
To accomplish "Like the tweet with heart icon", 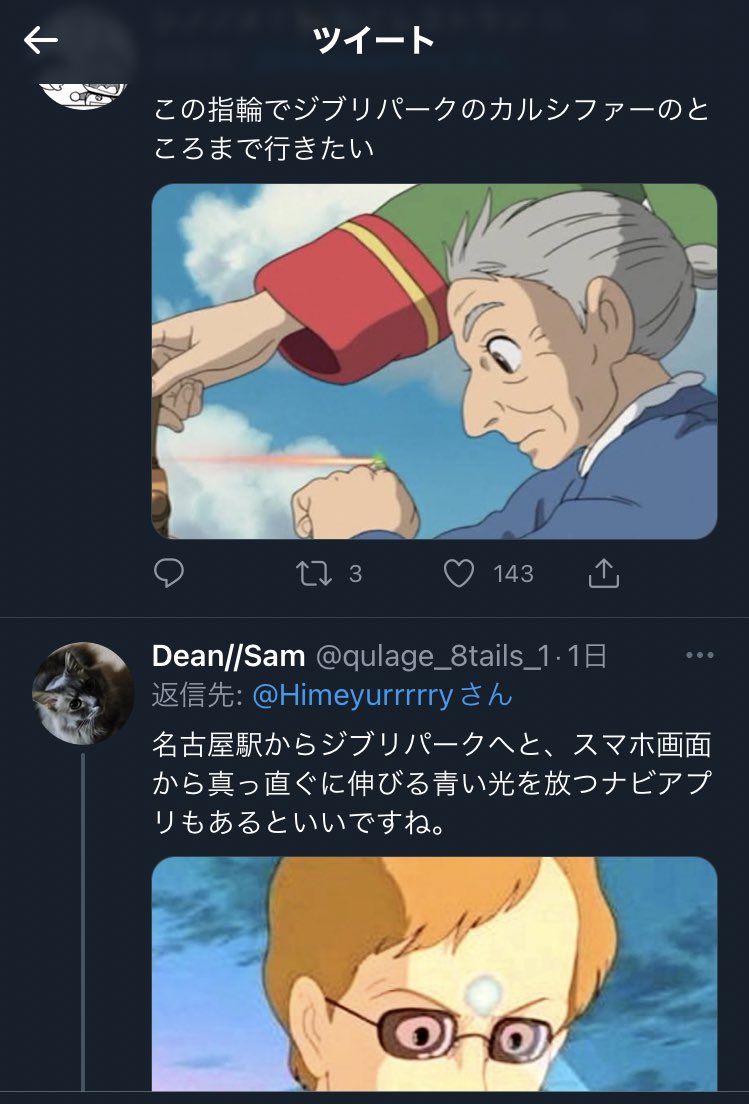I will coord(459,574).
